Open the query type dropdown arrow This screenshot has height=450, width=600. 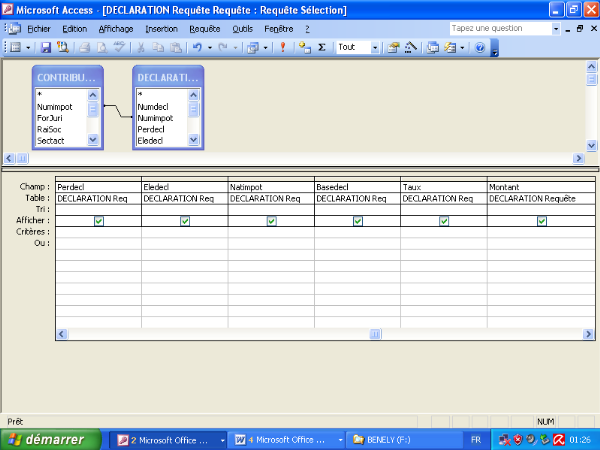click(265, 47)
